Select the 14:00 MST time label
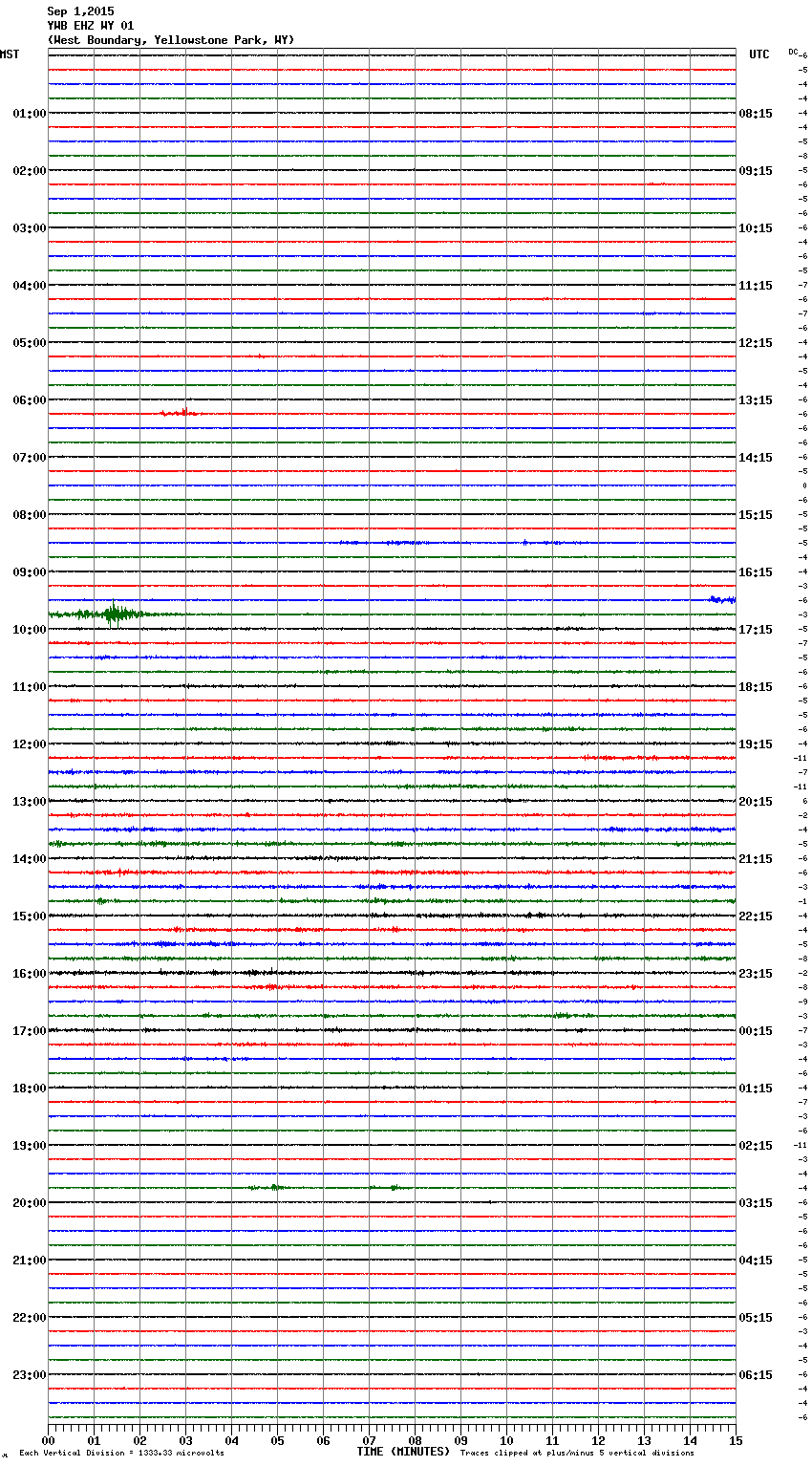Viewport: 812px width, 1466px height. pyautogui.click(x=30, y=859)
